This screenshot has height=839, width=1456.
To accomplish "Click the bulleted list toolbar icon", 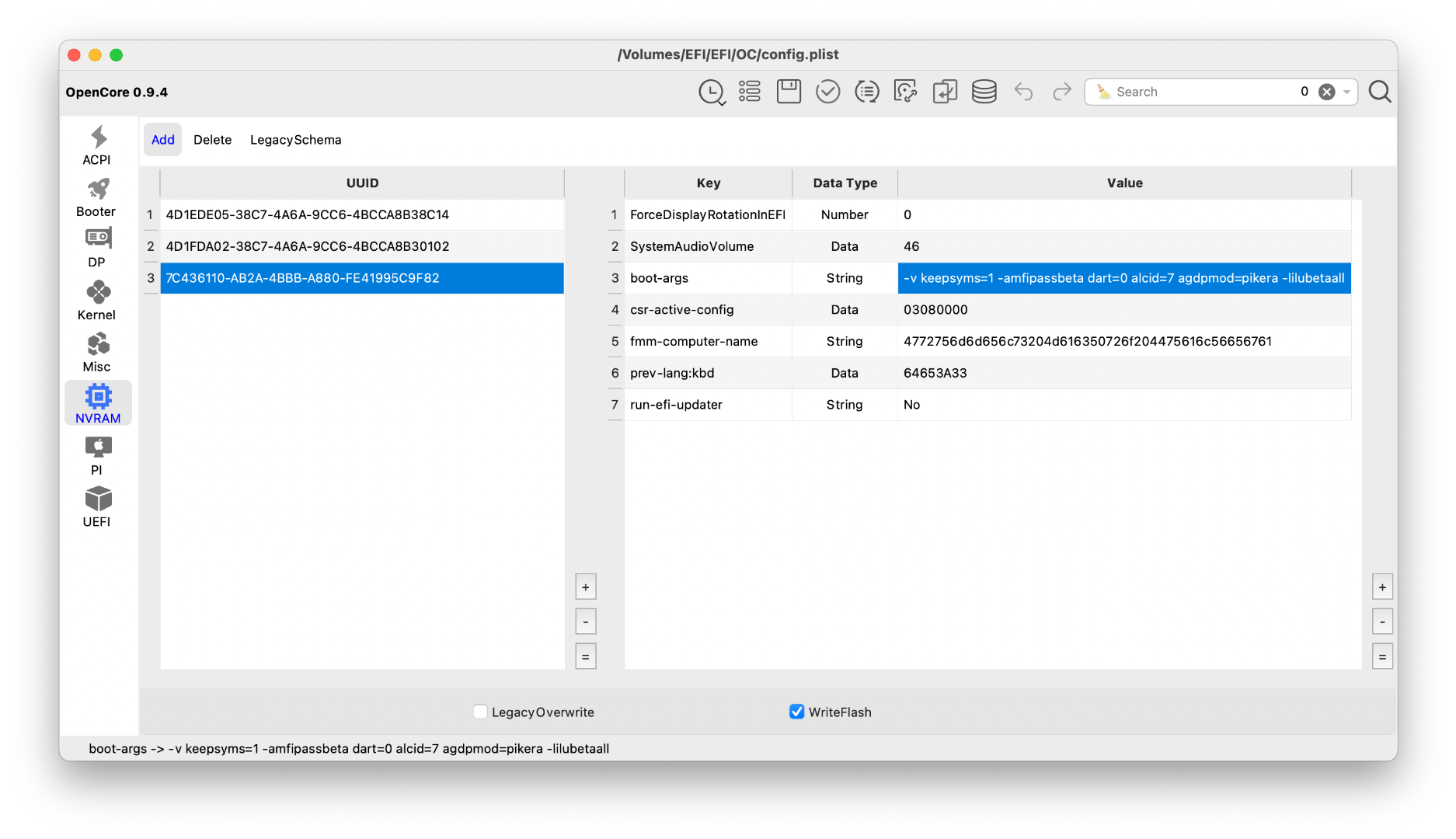I will click(750, 92).
